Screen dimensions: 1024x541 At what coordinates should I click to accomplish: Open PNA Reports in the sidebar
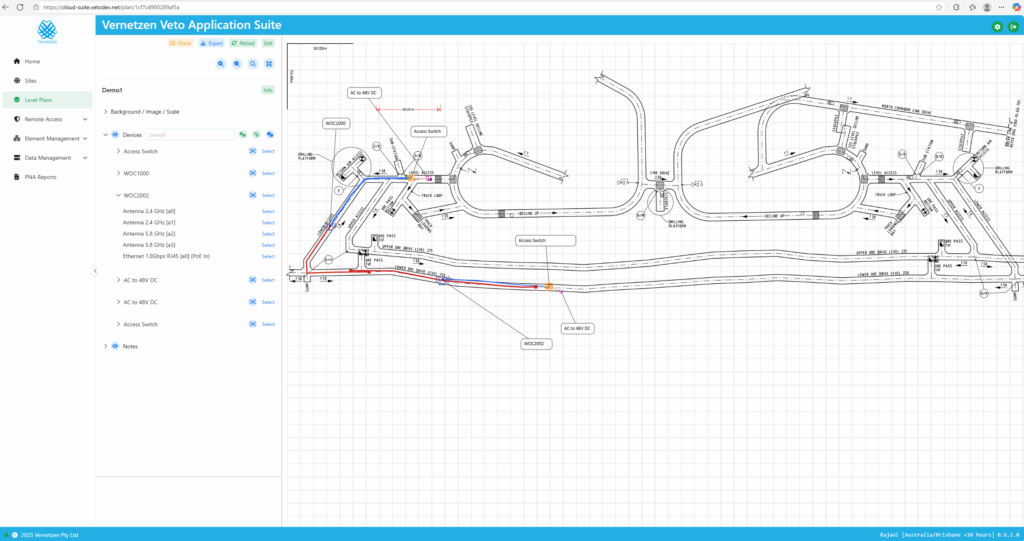(x=47, y=177)
